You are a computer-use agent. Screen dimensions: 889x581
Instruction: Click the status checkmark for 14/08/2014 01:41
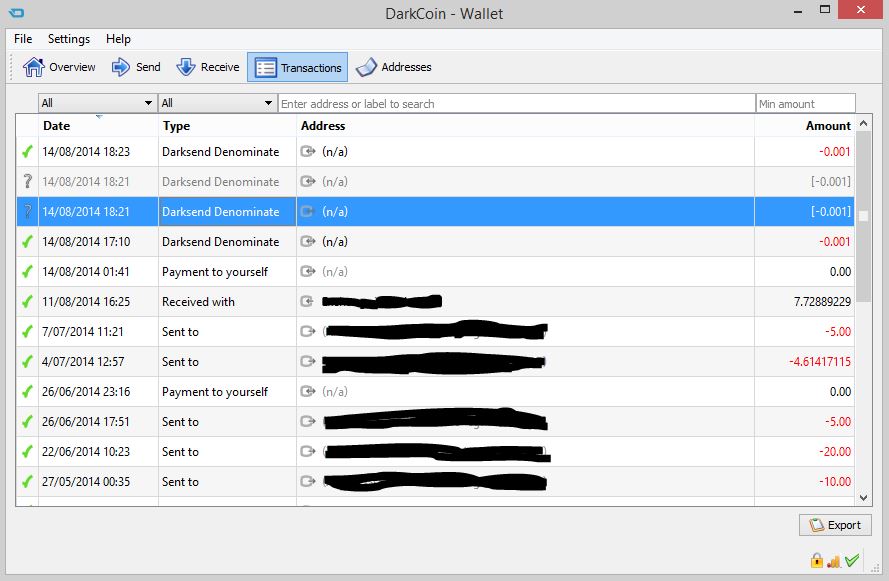27,272
